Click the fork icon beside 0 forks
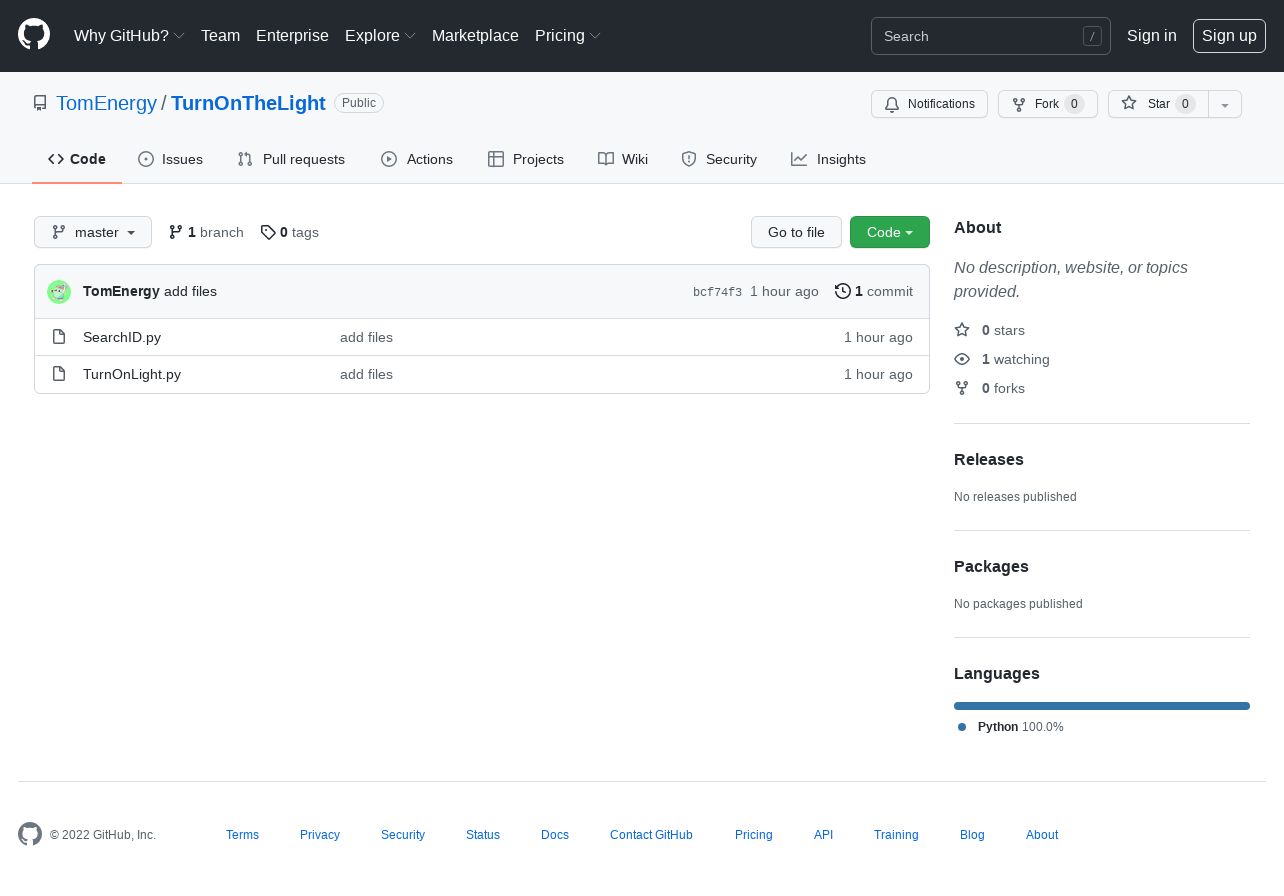 point(962,388)
